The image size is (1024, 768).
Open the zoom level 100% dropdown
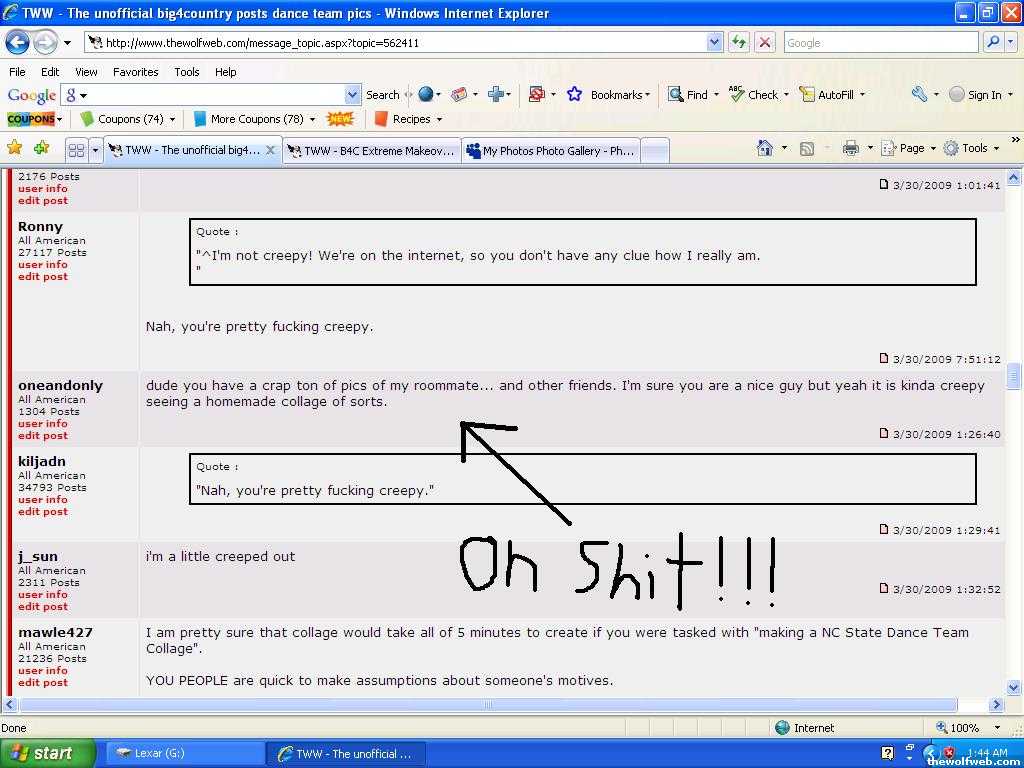coord(996,728)
